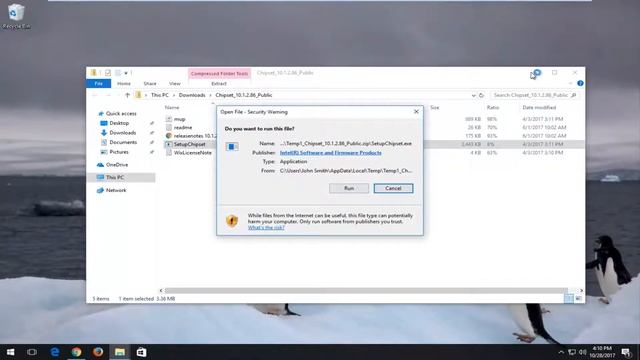640x360 pixels.
Task: Select OneDrive in navigation pane
Action: pos(117,165)
